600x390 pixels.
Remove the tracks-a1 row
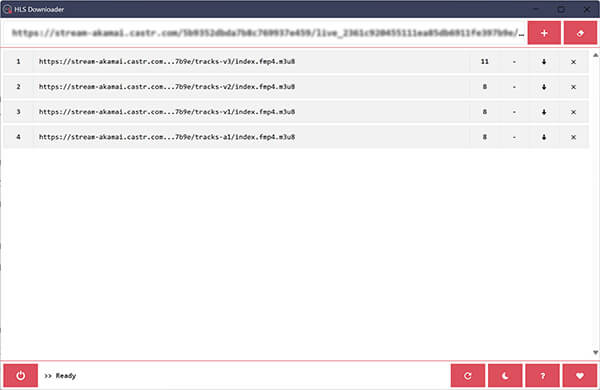[573, 137]
